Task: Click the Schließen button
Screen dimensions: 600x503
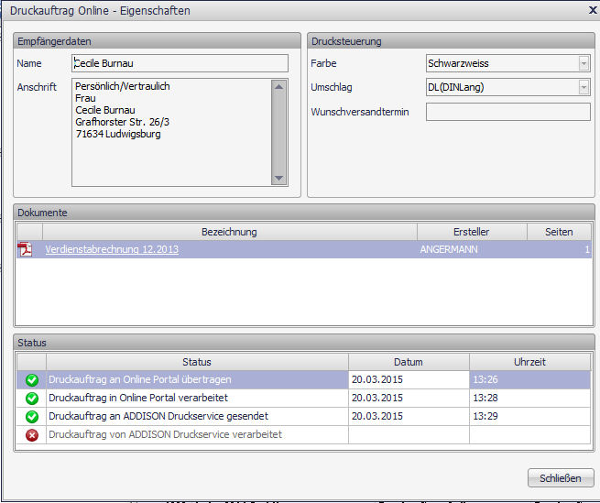Action: pyautogui.click(x=561, y=478)
